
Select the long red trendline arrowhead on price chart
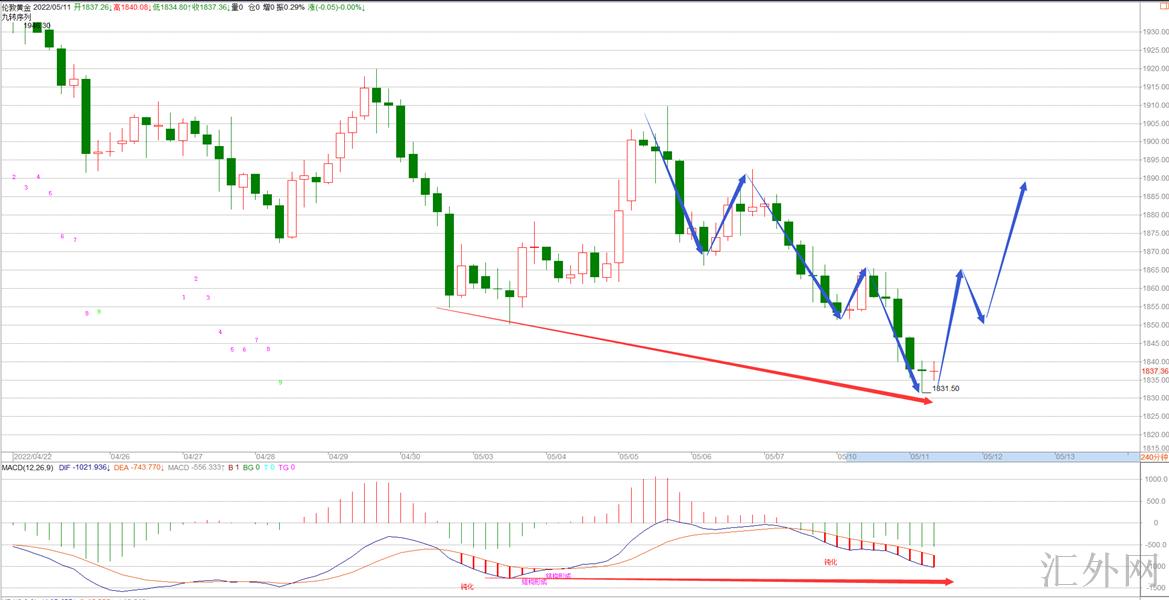tap(926, 401)
